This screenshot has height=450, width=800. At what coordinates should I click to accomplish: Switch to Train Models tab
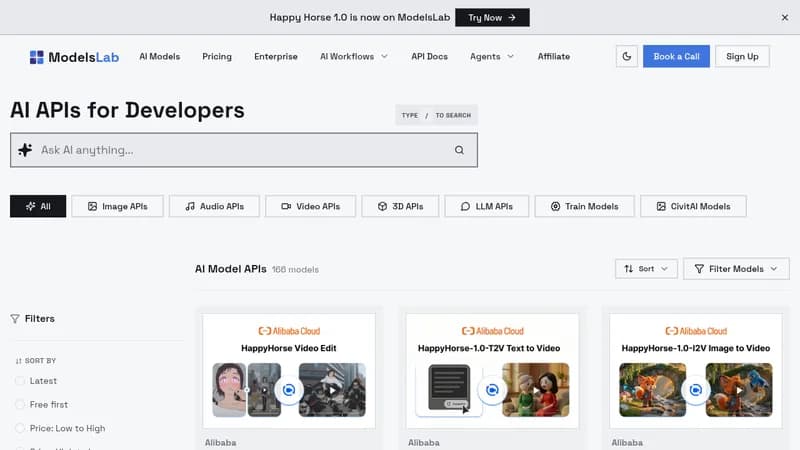point(584,206)
